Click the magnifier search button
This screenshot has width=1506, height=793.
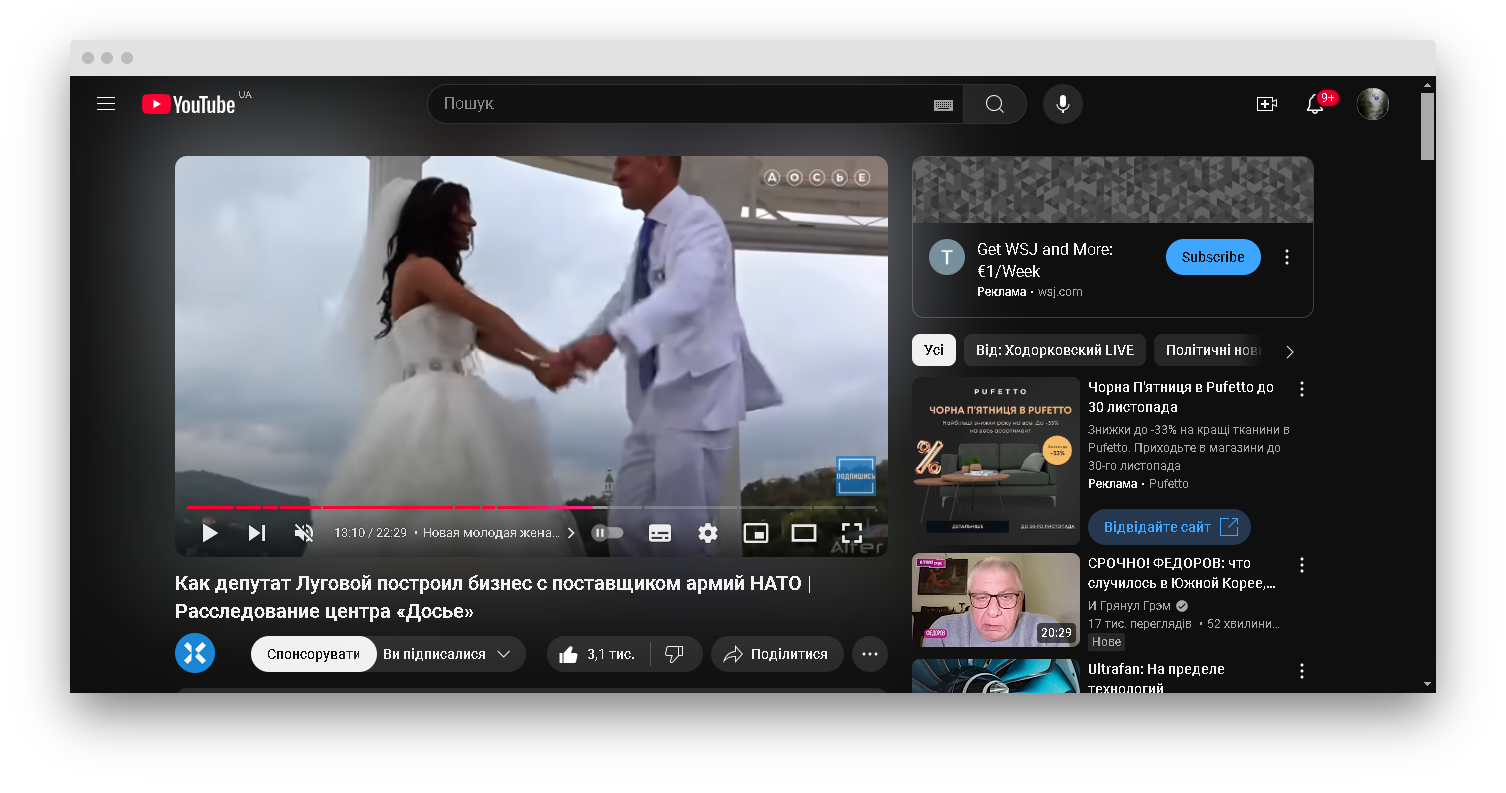pyautogui.click(x=995, y=104)
